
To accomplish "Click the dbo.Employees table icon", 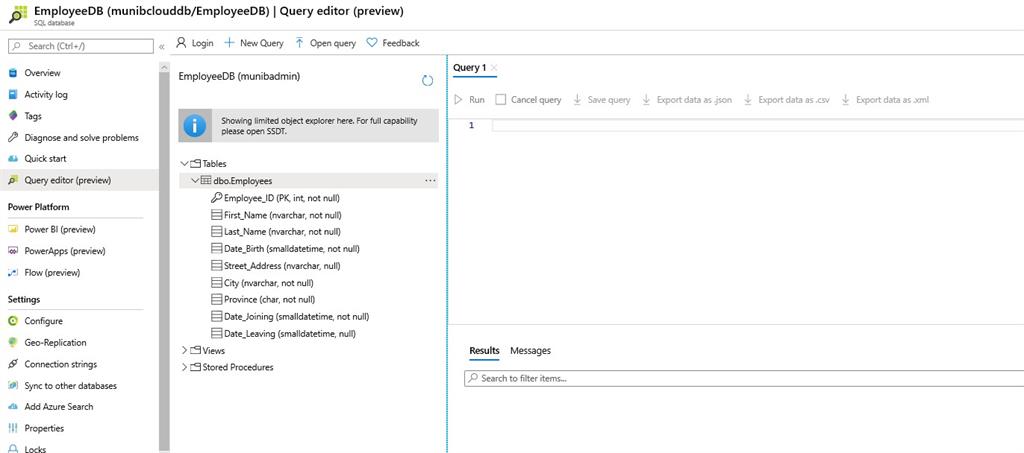I will pyautogui.click(x=206, y=181).
